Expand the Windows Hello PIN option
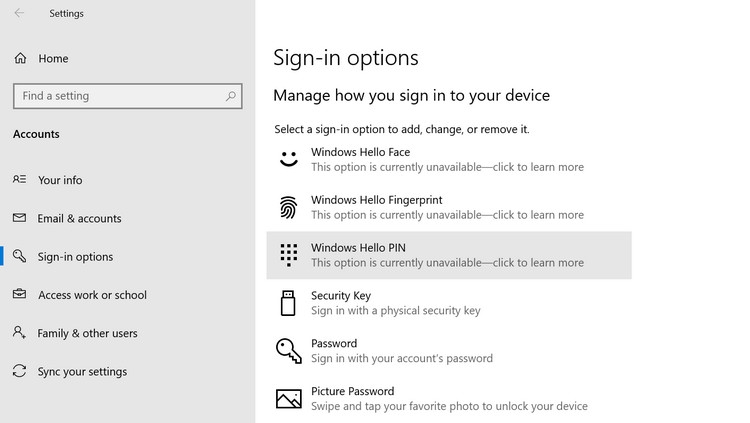This screenshot has width=750, height=423. [x=449, y=255]
